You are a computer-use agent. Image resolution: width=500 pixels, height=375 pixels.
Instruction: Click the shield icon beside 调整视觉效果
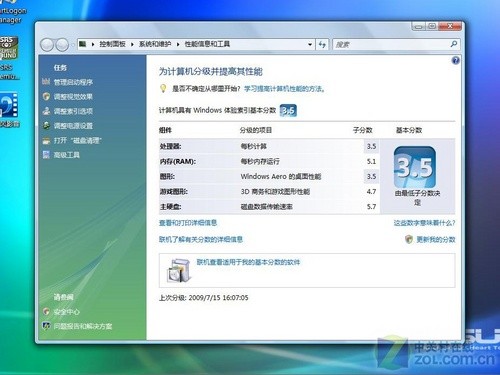click(x=46, y=96)
